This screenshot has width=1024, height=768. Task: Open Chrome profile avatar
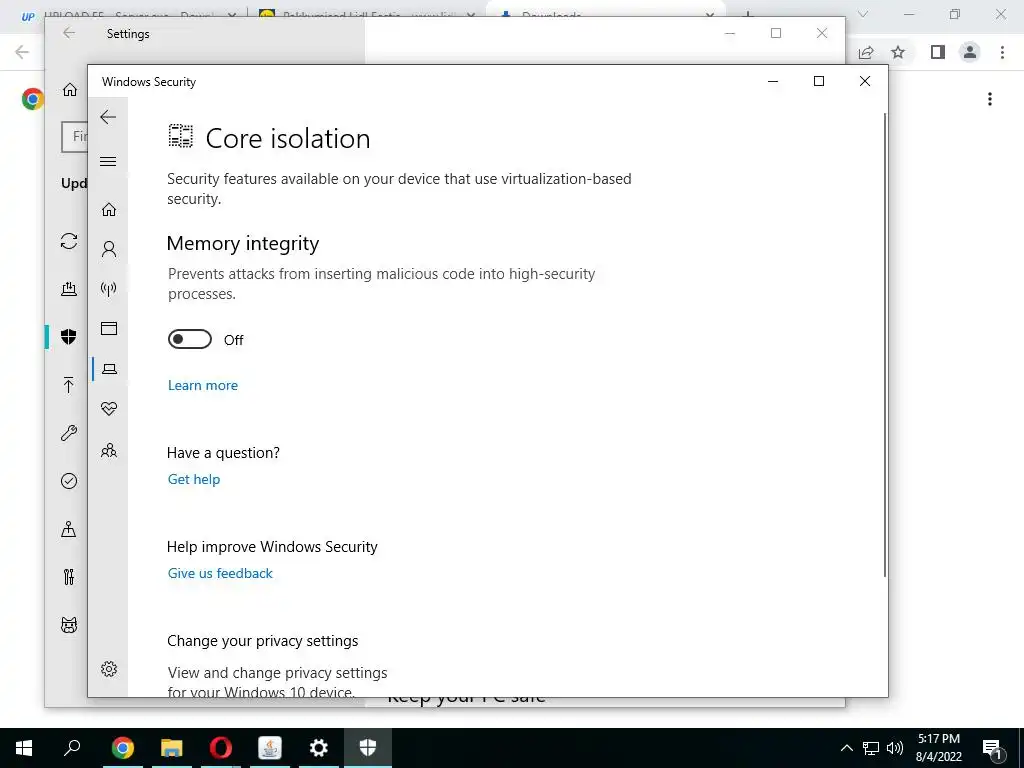click(x=970, y=52)
